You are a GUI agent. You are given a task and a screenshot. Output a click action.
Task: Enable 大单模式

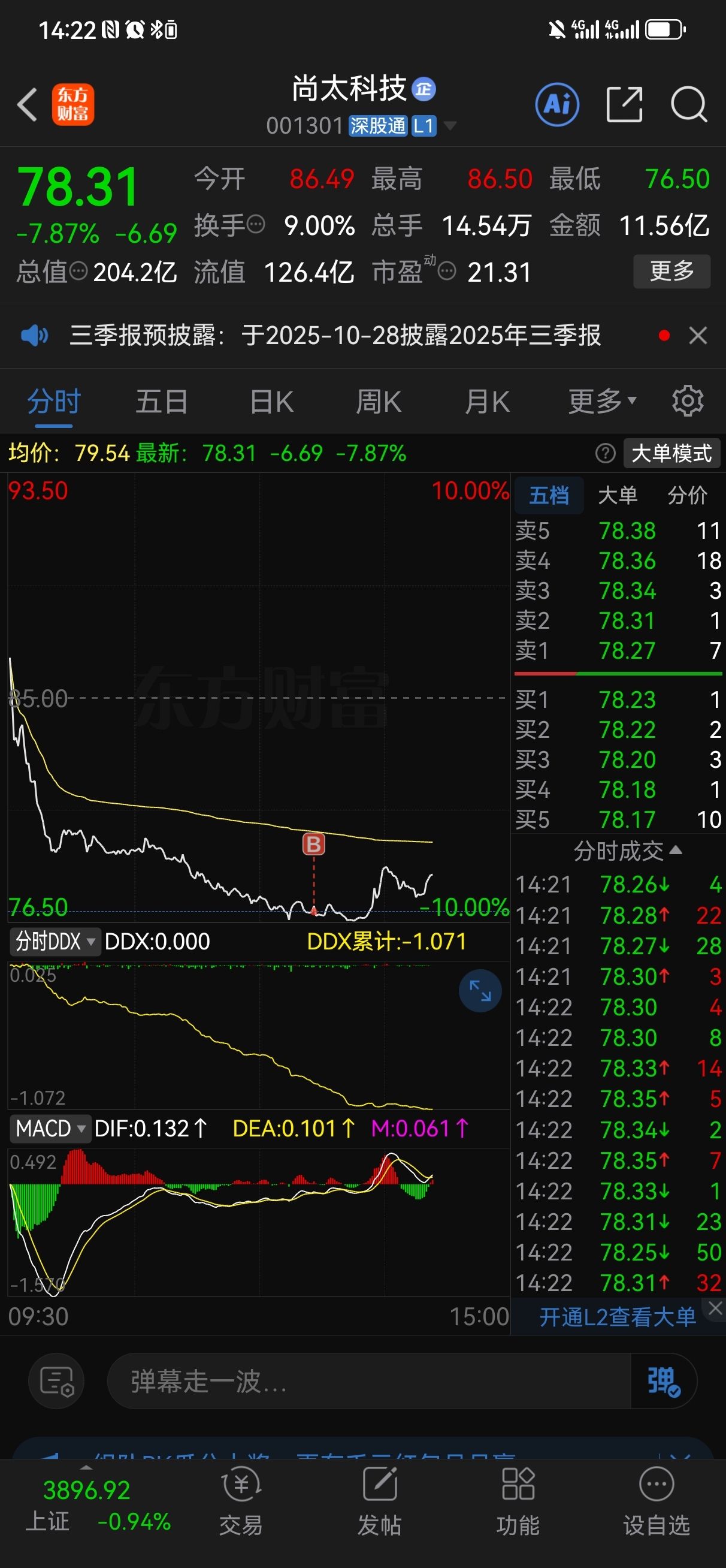[x=672, y=454]
